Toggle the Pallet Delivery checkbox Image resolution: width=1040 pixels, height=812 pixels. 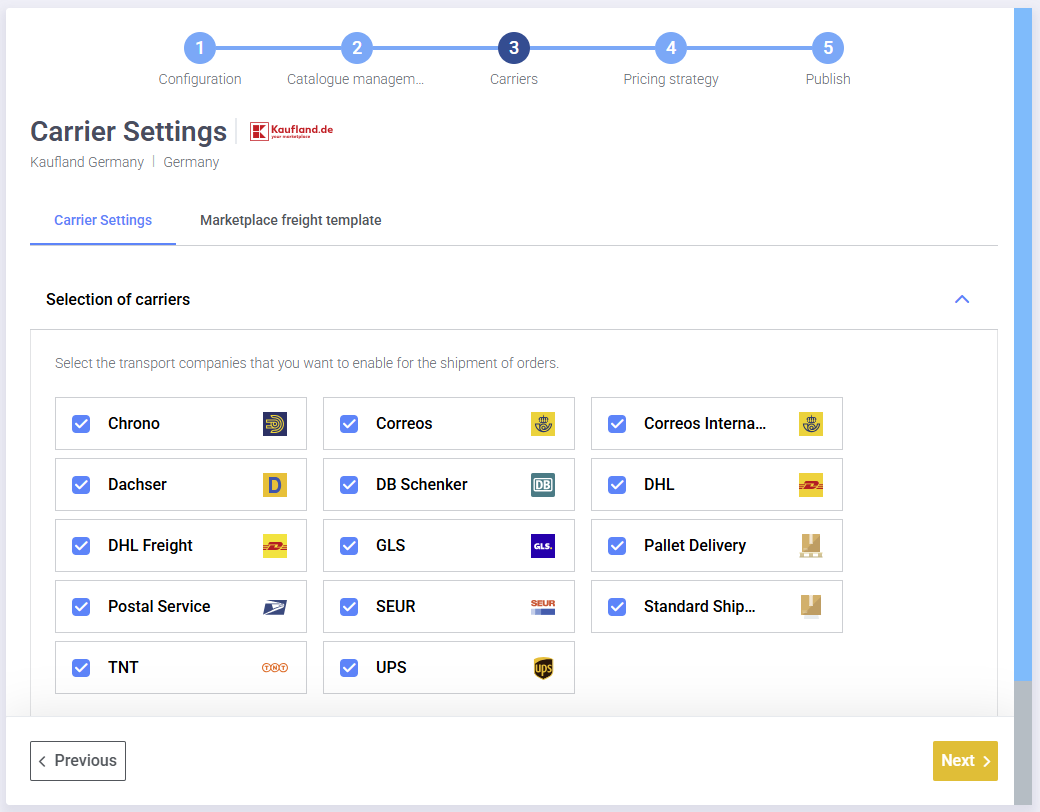tap(617, 546)
